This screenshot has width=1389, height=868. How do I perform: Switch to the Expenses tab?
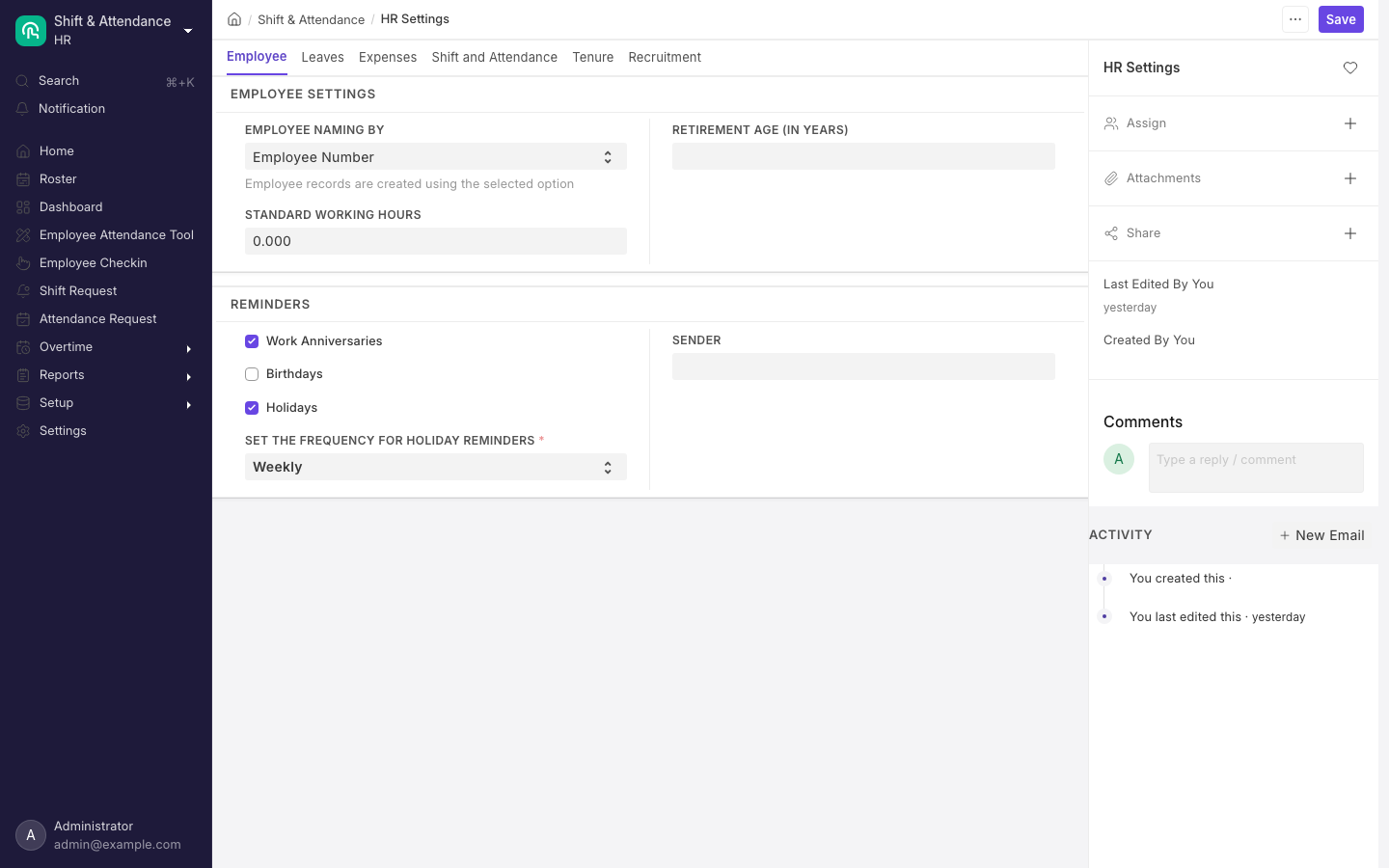388,58
